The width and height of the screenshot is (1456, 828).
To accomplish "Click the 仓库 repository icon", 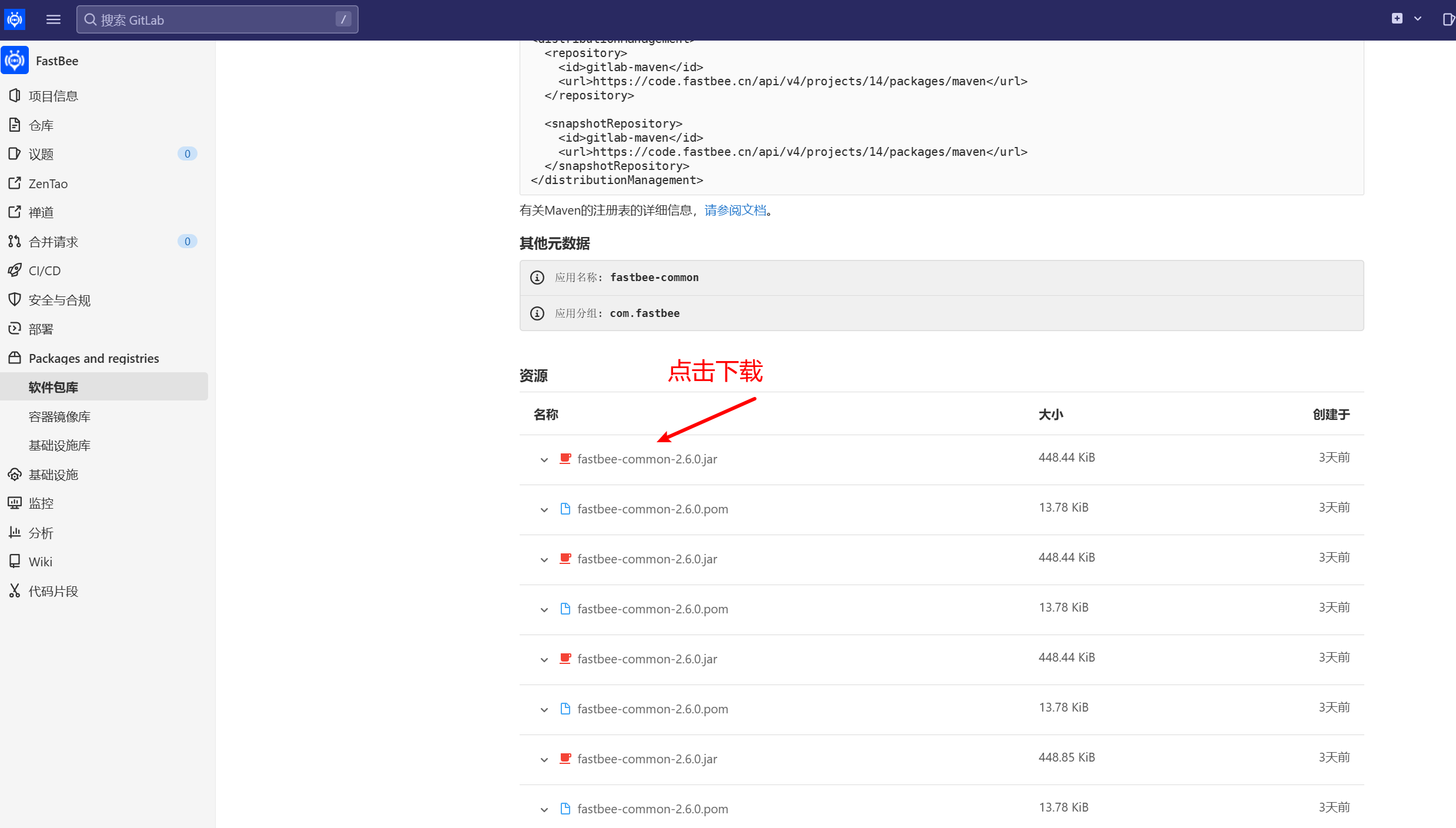I will 15,125.
